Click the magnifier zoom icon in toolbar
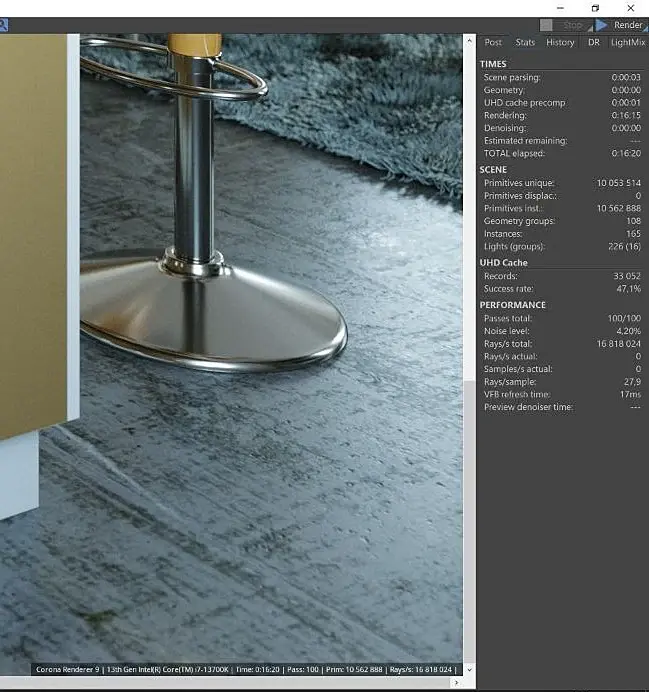Screen dimensions: 649x692 click(x=4, y=25)
